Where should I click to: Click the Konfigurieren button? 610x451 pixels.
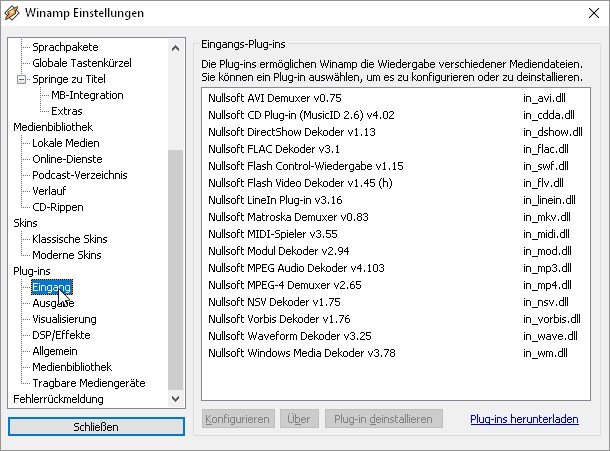[238, 419]
